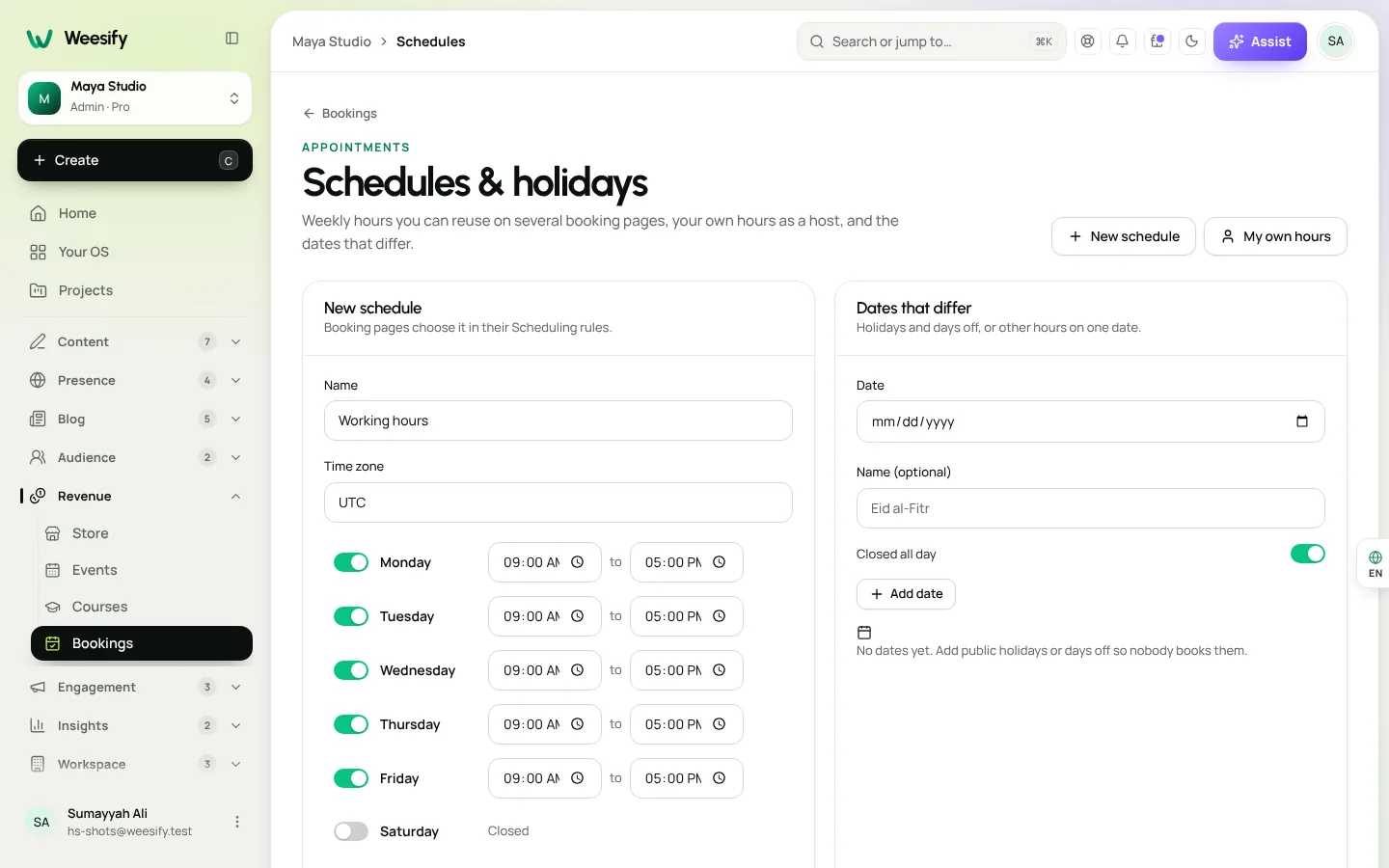This screenshot has height=868, width=1389.
Task: Click the Create button
Action: pos(135,160)
